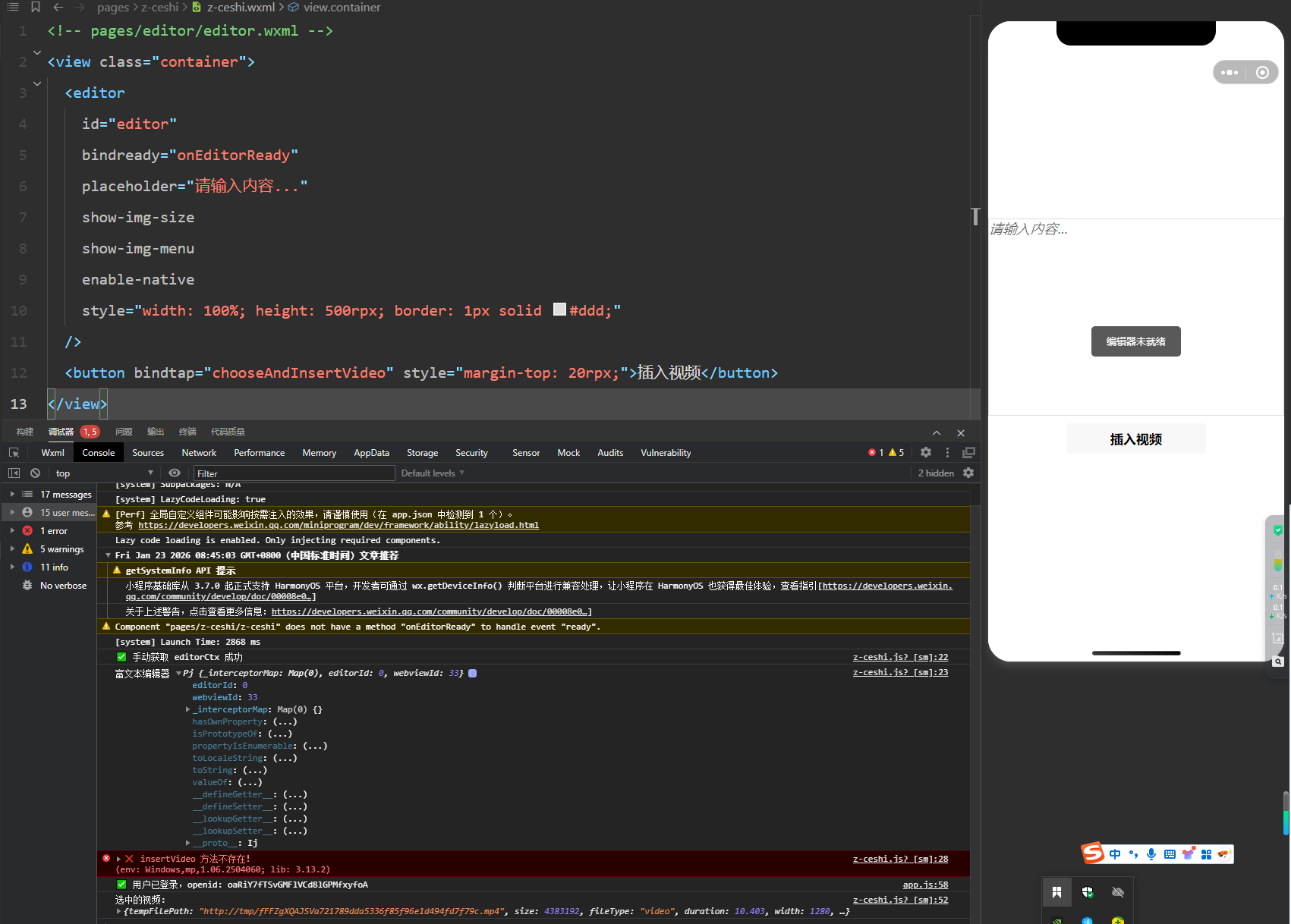Click the Sogou input S logo
This screenshot has height=924, width=1291.
click(x=1093, y=853)
